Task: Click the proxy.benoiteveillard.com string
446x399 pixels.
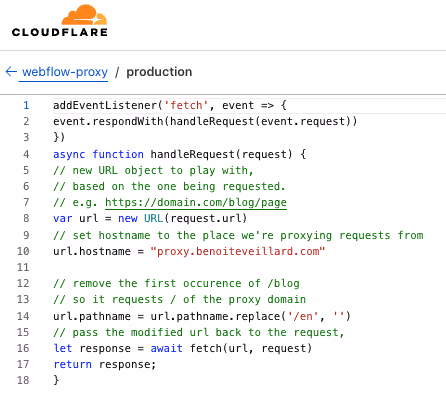Action: 238,251
